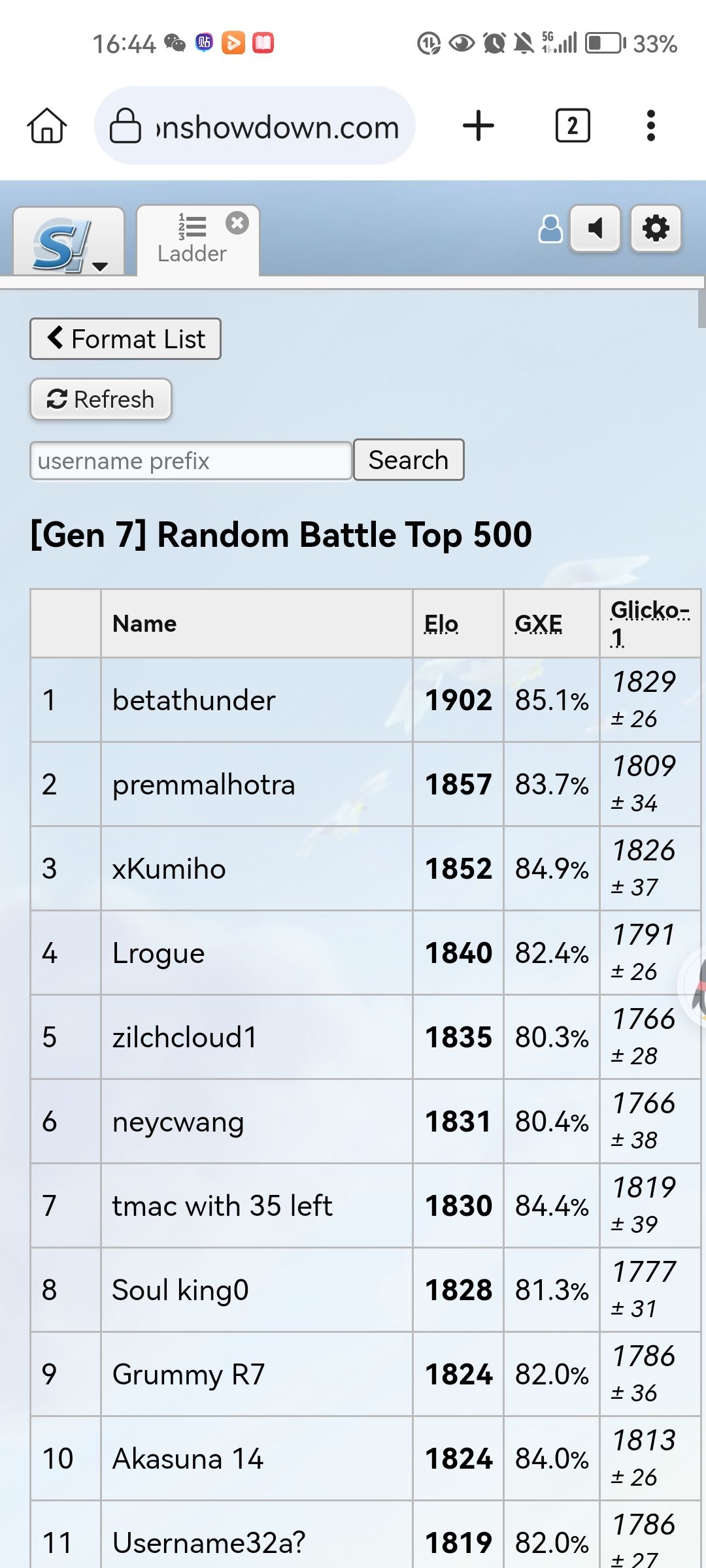Close the Ladder tab
The width and height of the screenshot is (706, 1568).
[237, 223]
